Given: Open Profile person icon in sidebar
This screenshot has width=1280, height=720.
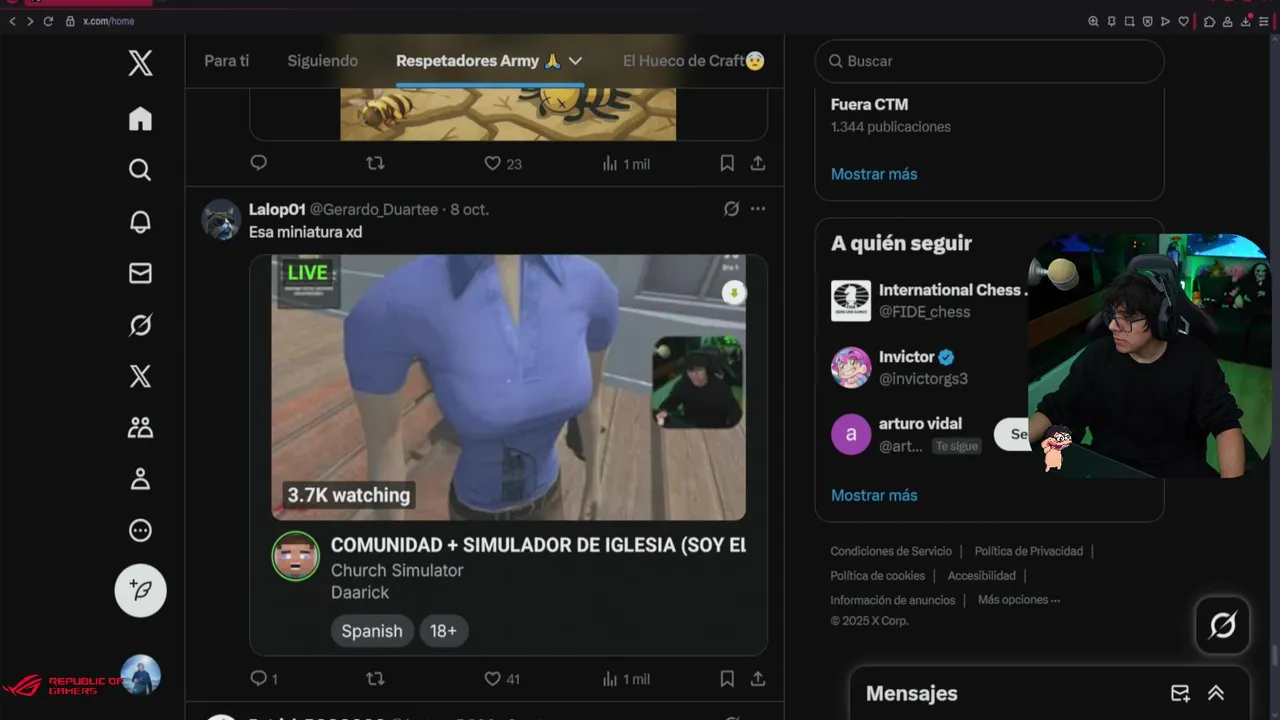Looking at the screenshot, I should (140, 479).
